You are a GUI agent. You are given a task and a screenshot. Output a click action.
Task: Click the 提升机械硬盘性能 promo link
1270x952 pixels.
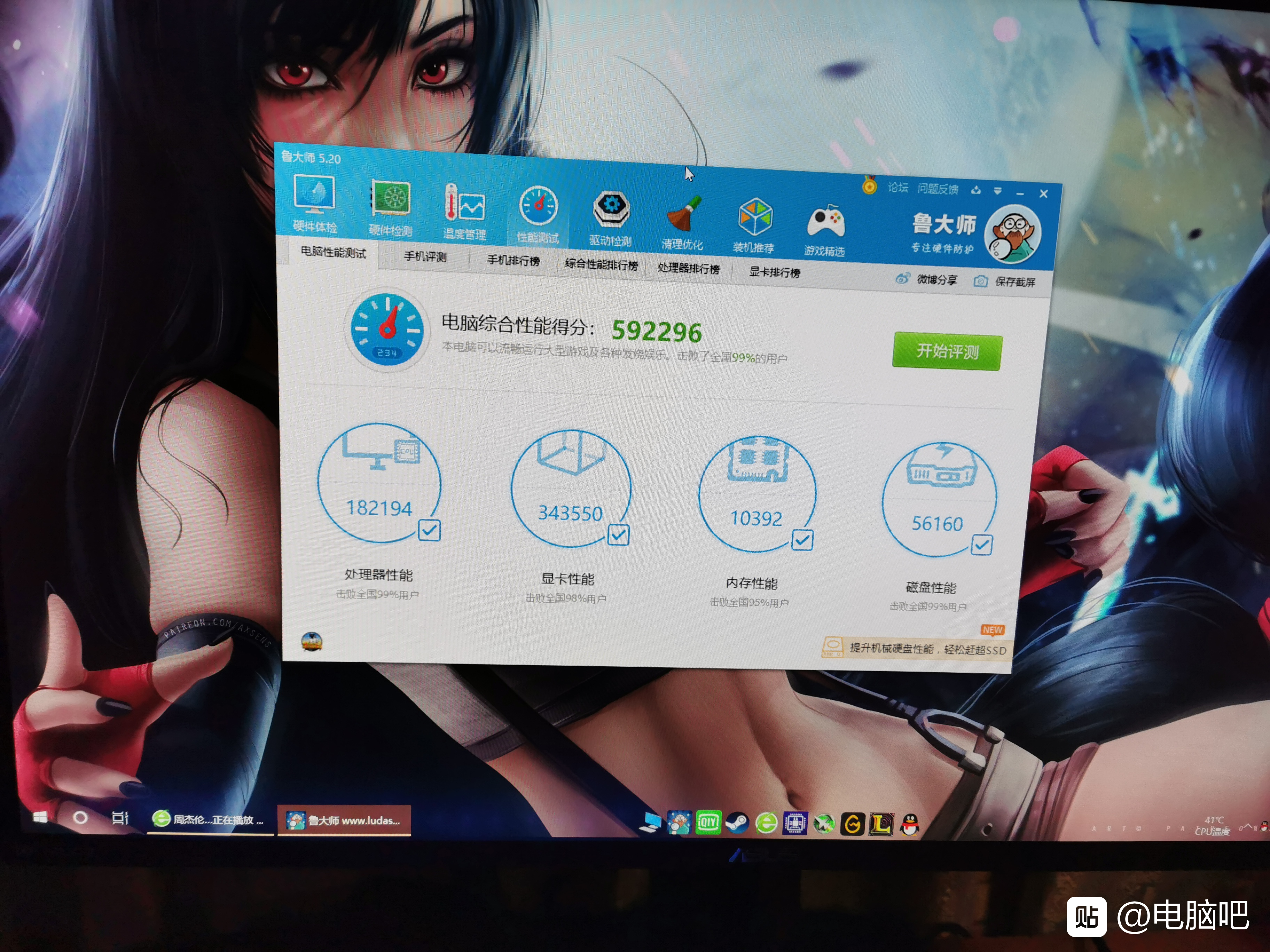928,649
